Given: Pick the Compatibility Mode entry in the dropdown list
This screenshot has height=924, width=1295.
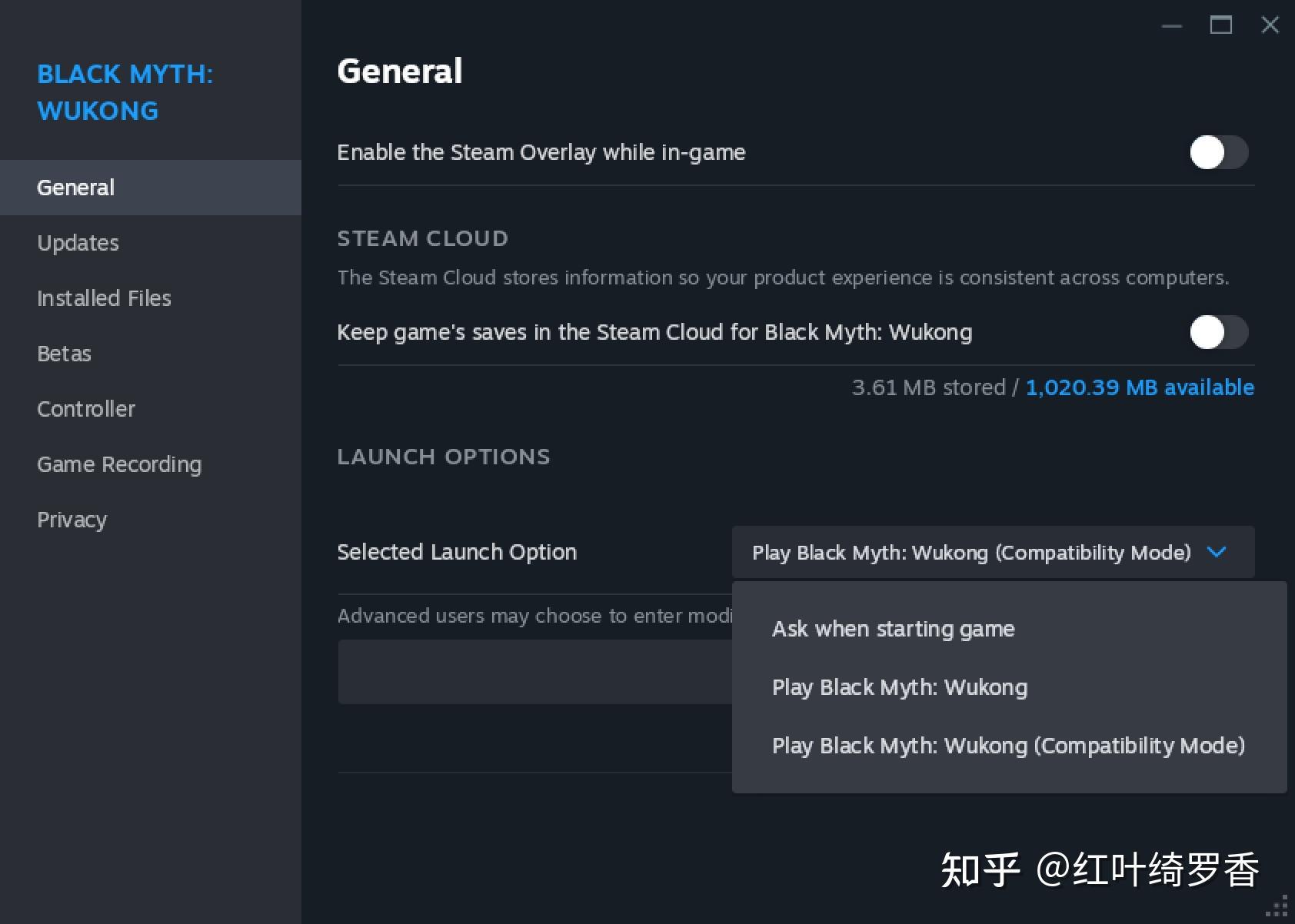Looking at the screenshot, I should click(1007, 746).
